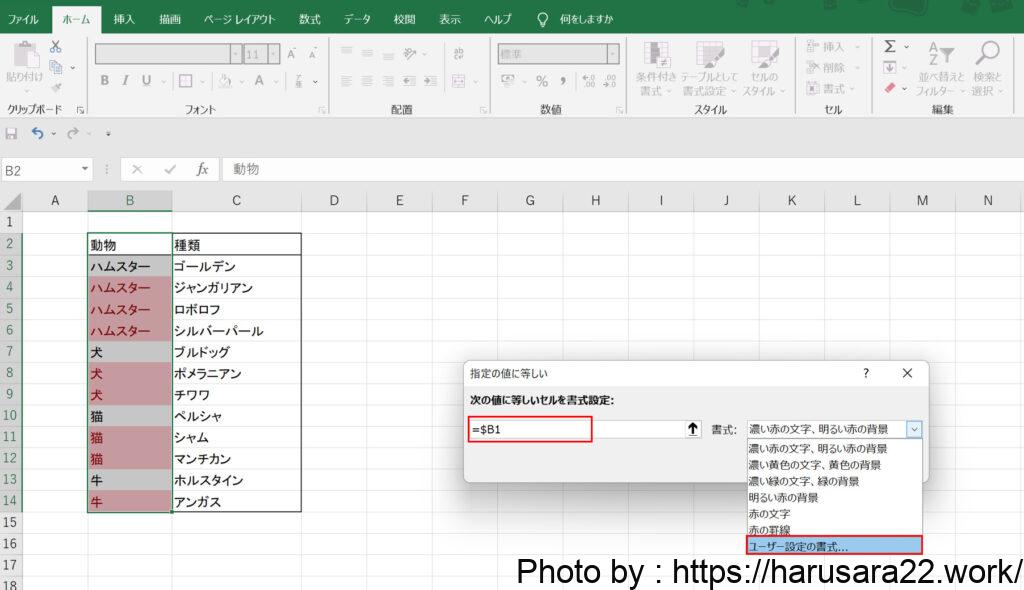Click the dialog help question mark

866,373
